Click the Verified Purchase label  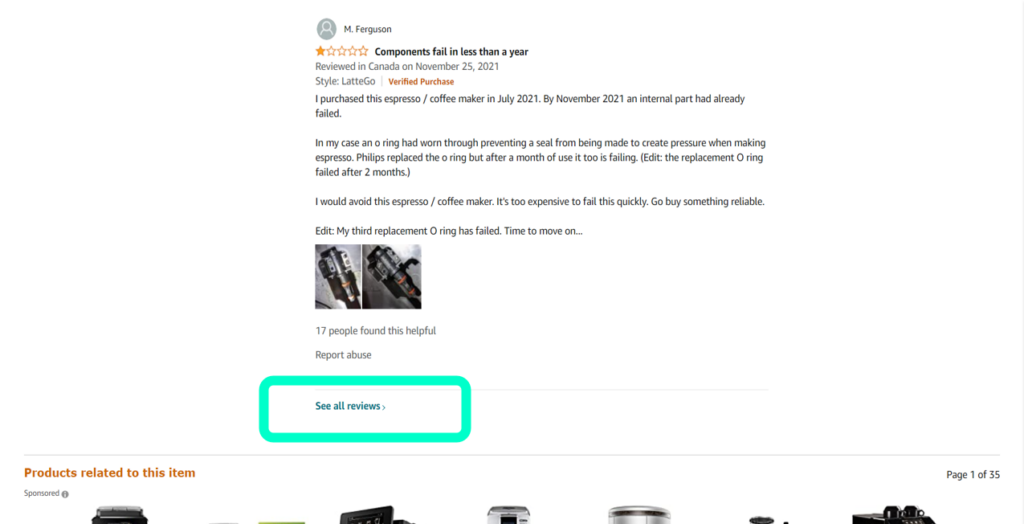click(421, 82)
